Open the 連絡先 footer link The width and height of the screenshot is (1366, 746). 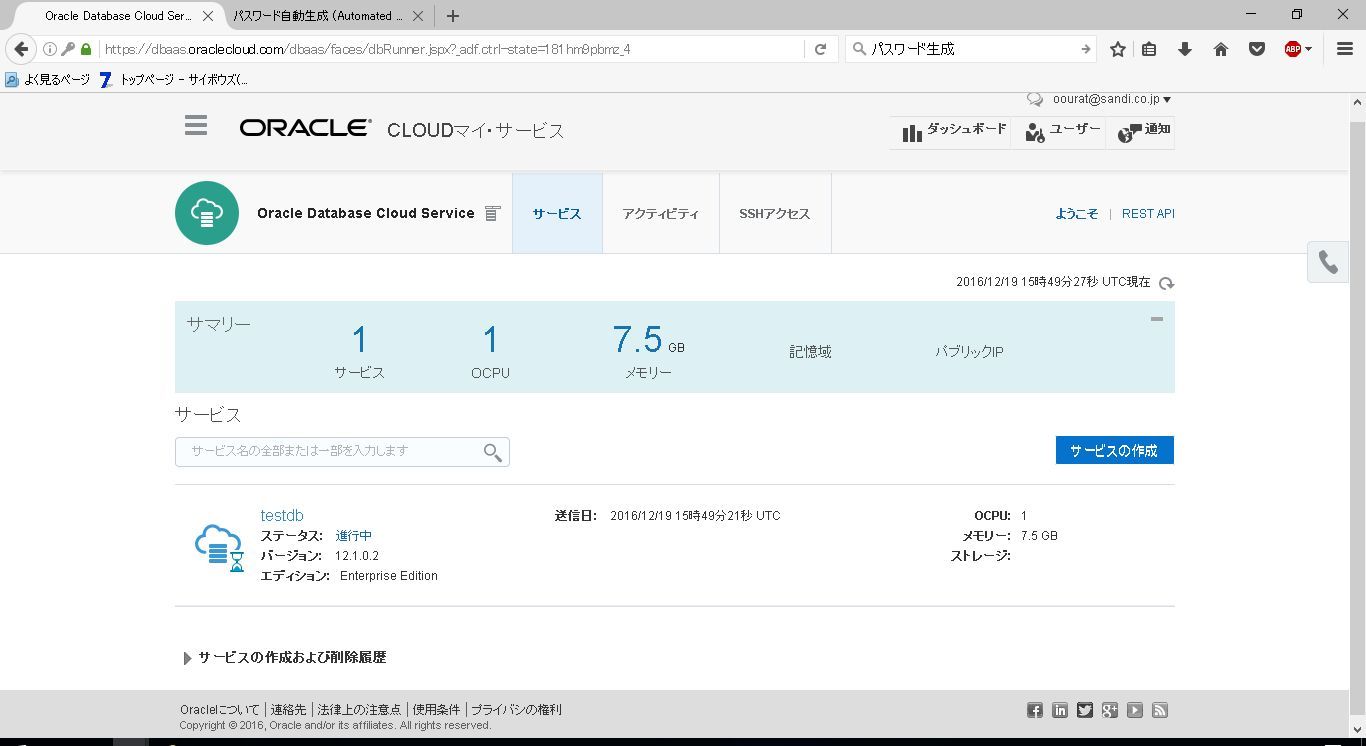click(288, 710)
